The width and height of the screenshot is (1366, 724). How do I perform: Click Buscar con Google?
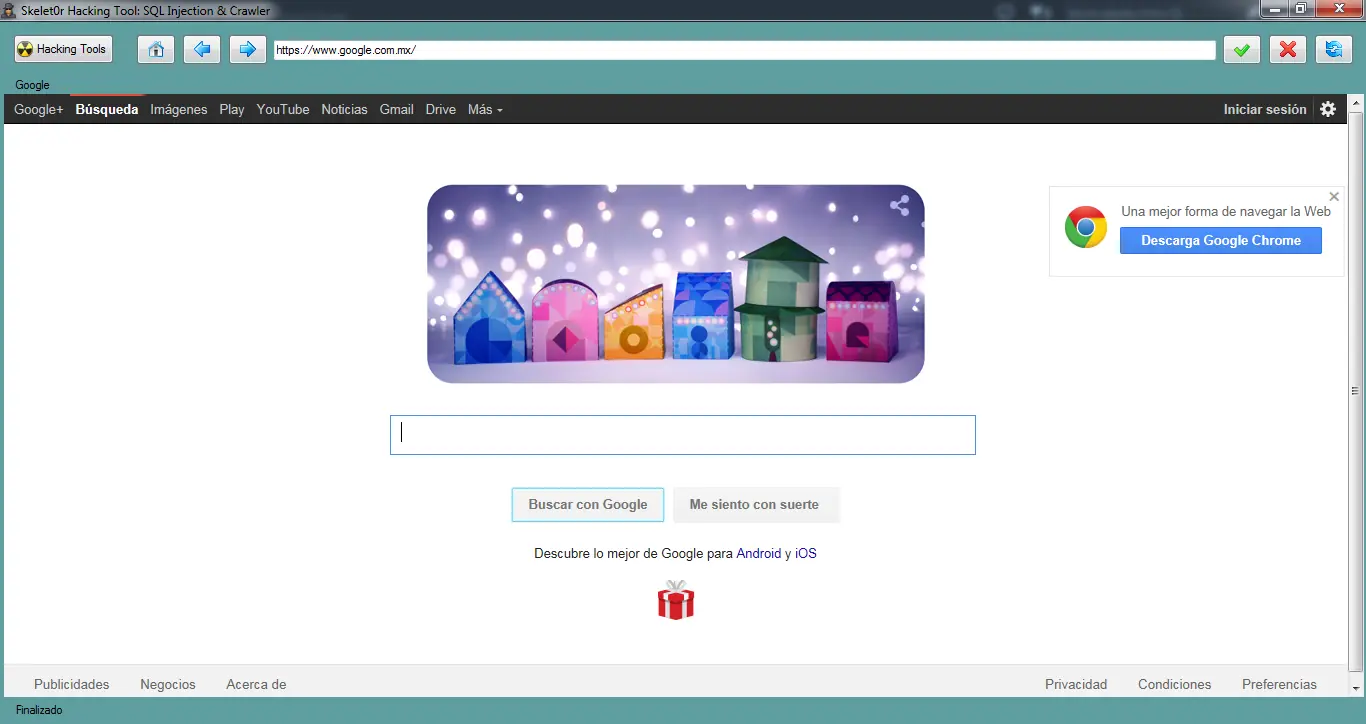point(588,505)
